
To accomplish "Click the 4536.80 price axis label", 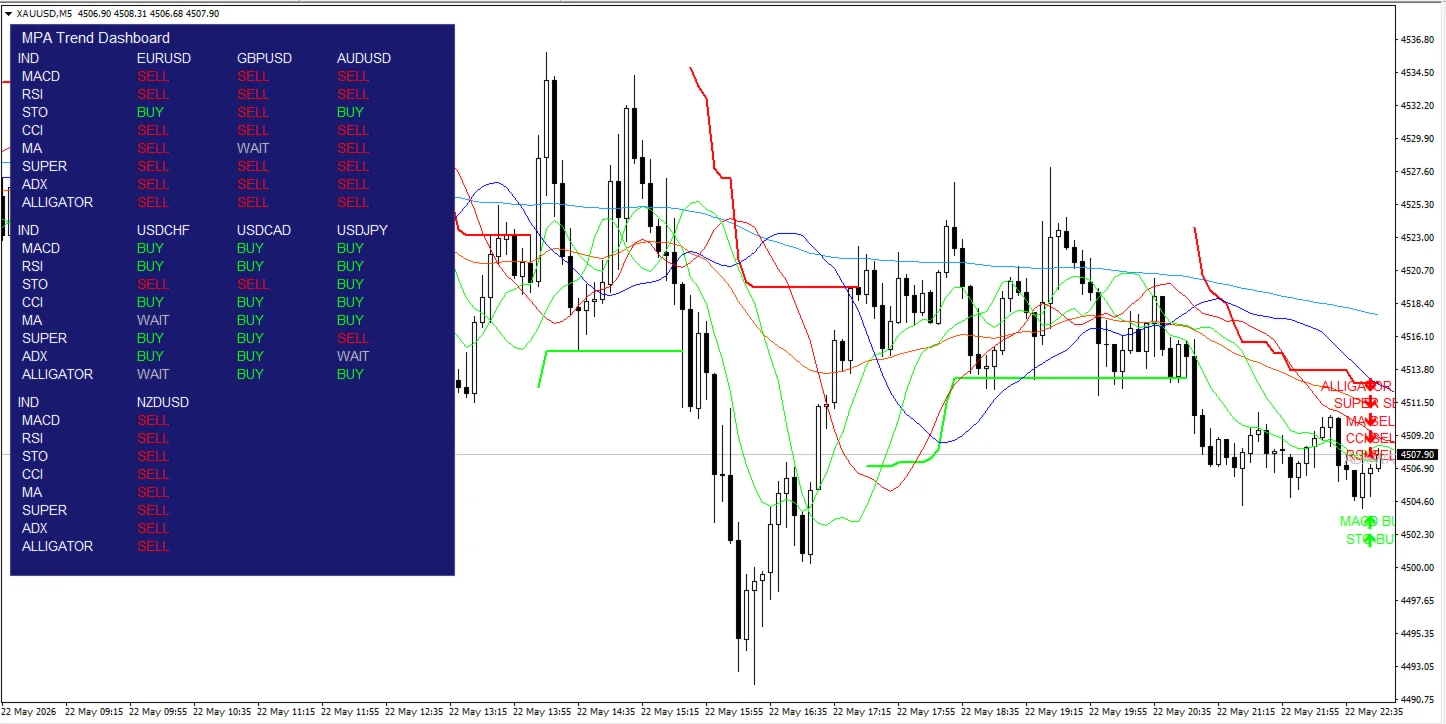I will click(1419, 39).
